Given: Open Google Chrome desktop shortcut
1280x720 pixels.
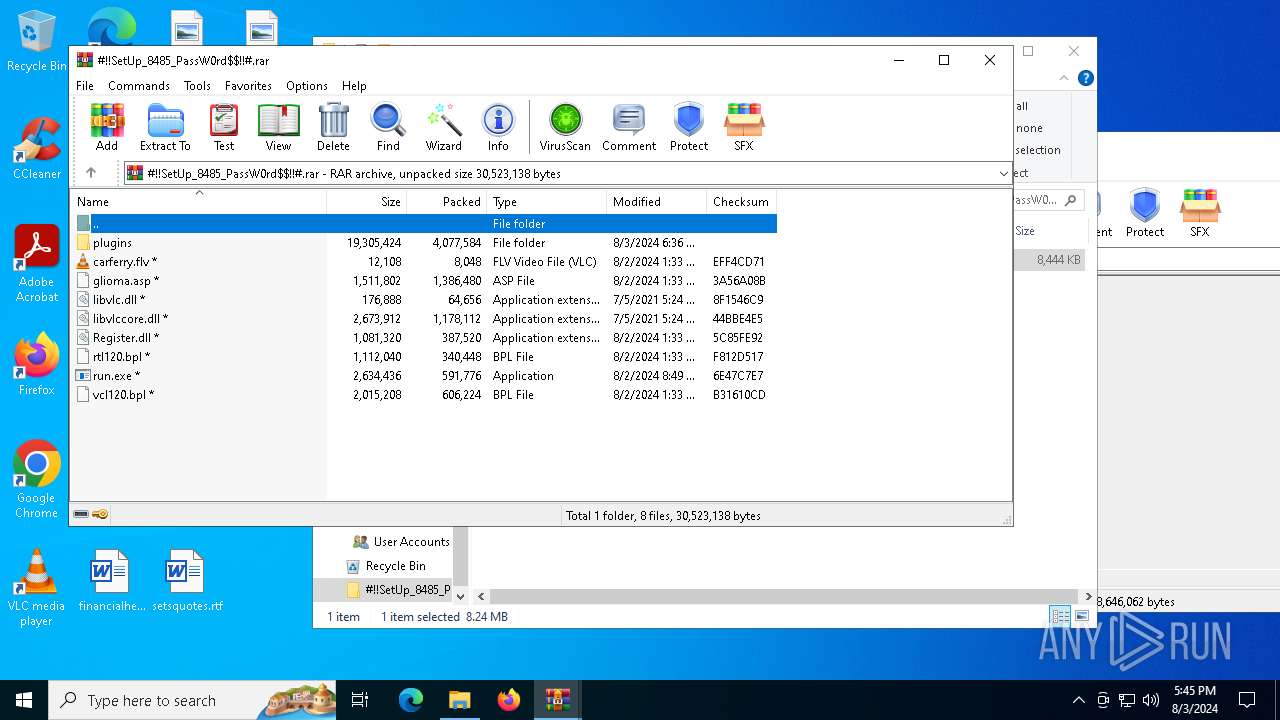Looking at the screenshot, I should tap(37, 479).
